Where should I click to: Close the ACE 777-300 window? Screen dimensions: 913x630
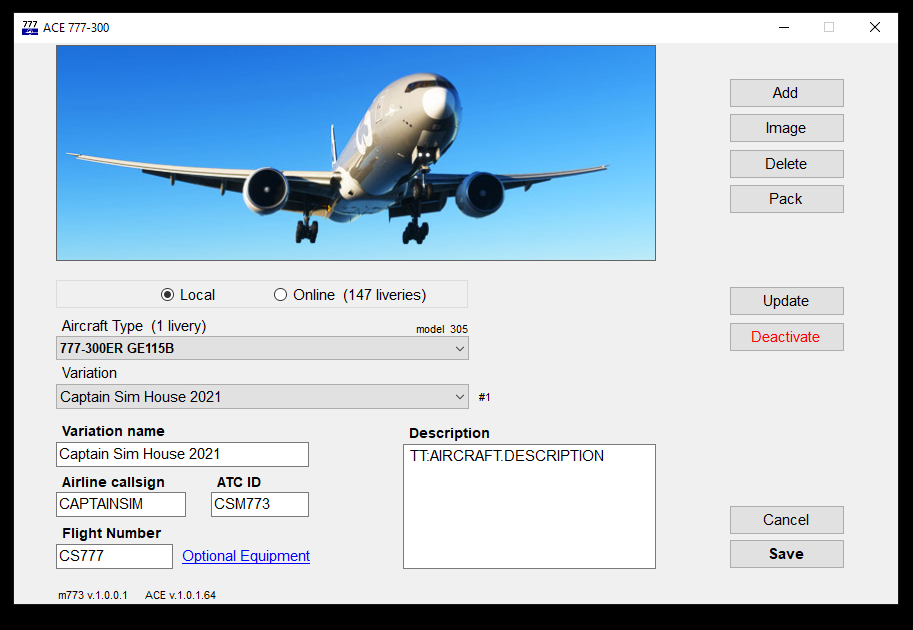pos(874,27)
